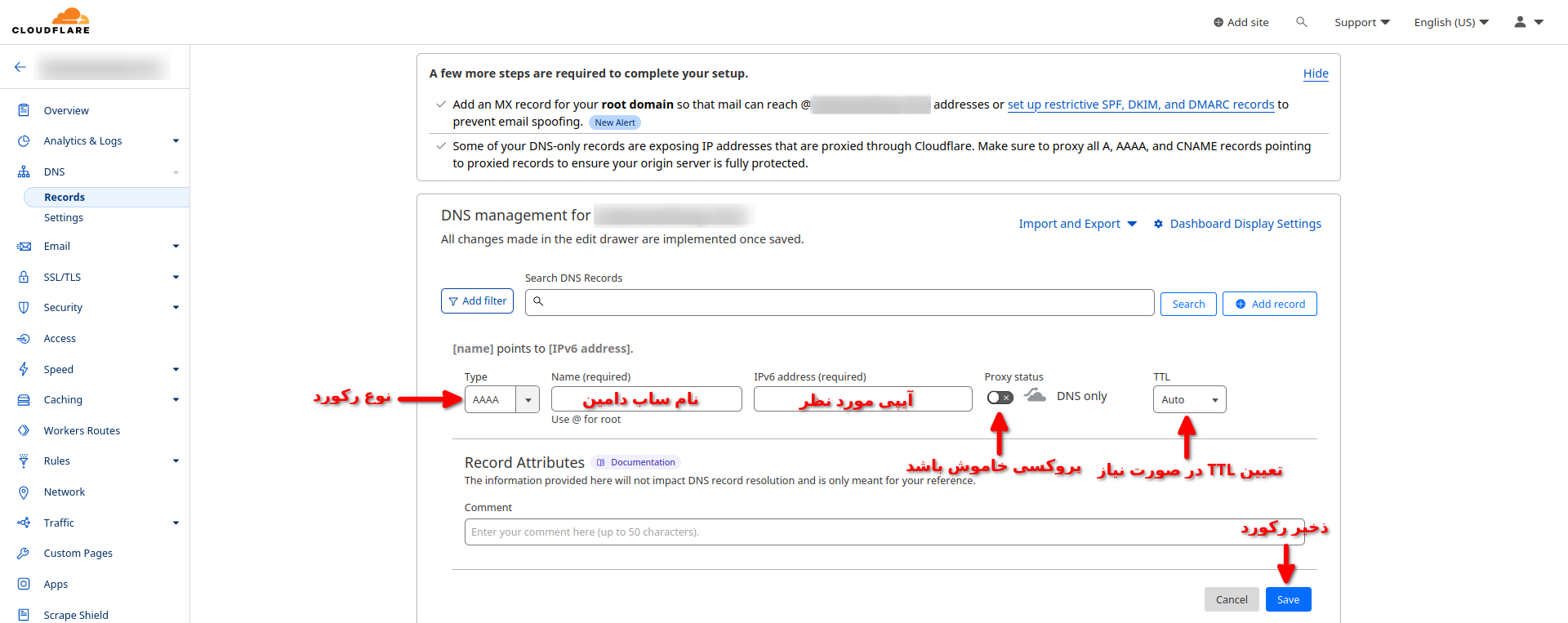Click the Rules filter icon
Viewport: 1568px width, 623px height.
[x=24, y=461]
